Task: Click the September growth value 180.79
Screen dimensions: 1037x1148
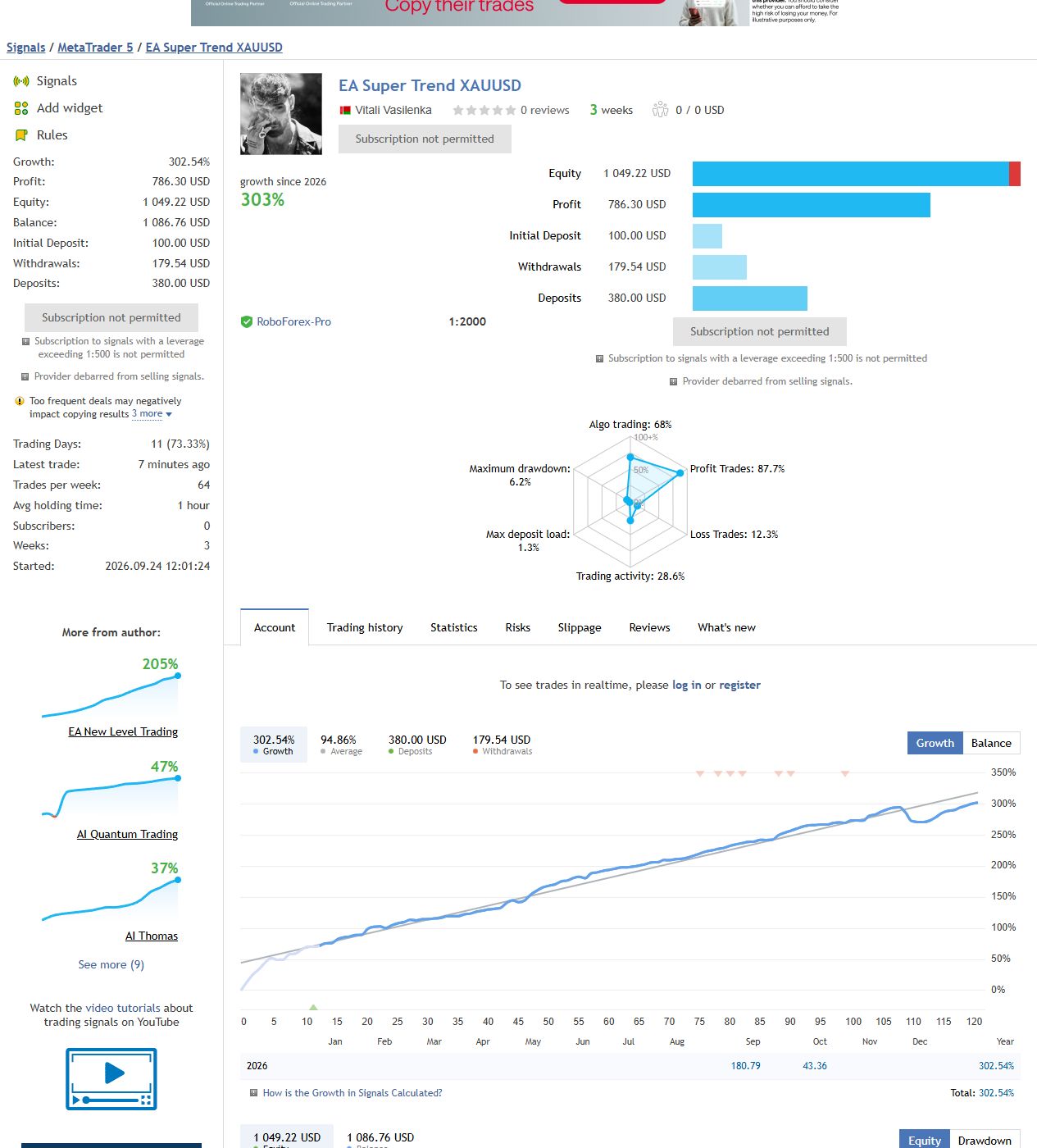Action: click(746, 1066)
